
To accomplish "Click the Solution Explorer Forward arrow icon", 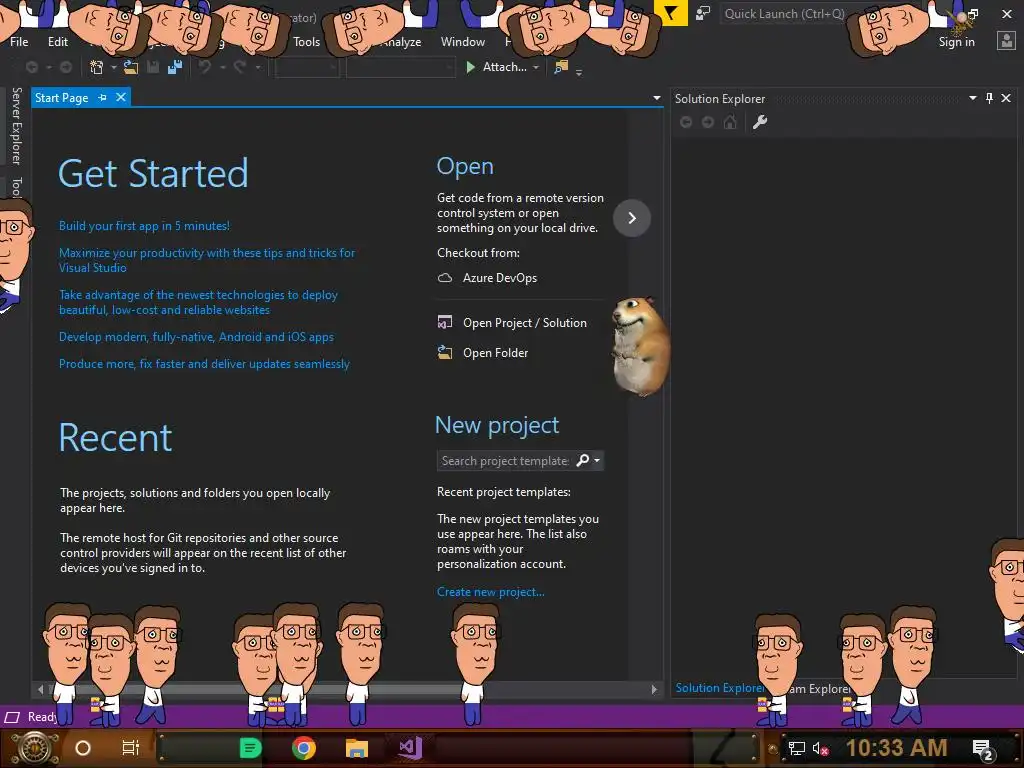I will 708,122.
